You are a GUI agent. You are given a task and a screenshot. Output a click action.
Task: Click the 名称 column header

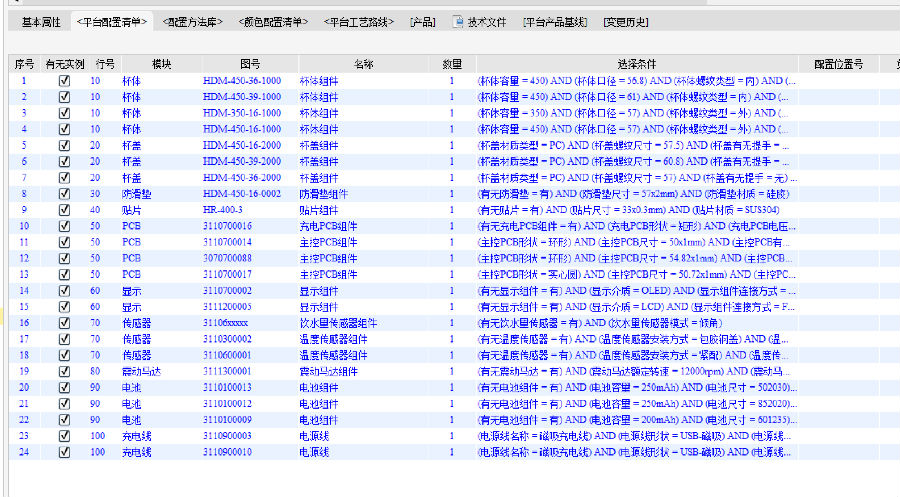[363, 64]
